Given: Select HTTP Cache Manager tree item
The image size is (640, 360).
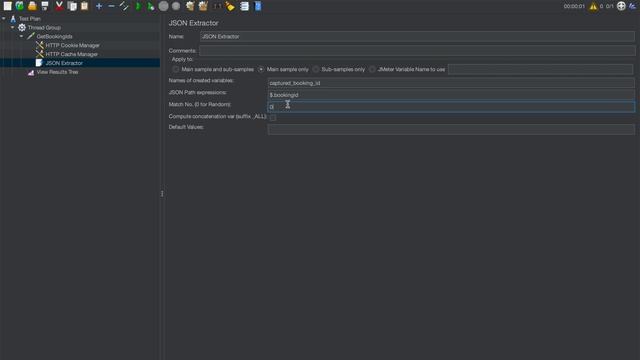Looking at the screenshot, I should pos(71,54).
